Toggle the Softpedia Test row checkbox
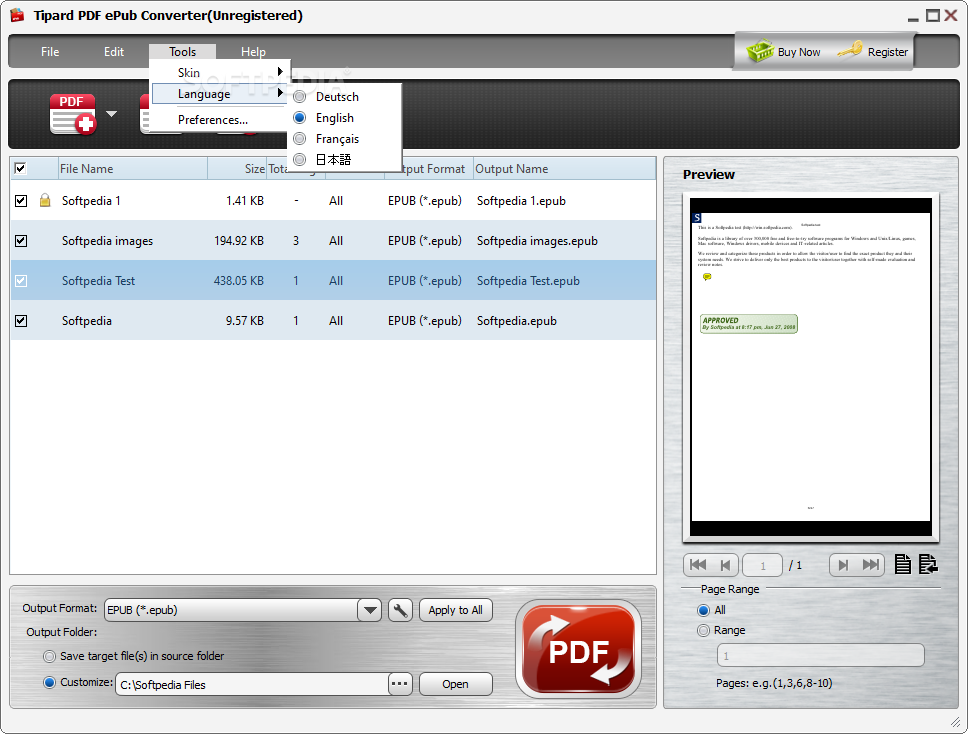 click(x=21, y=281)
